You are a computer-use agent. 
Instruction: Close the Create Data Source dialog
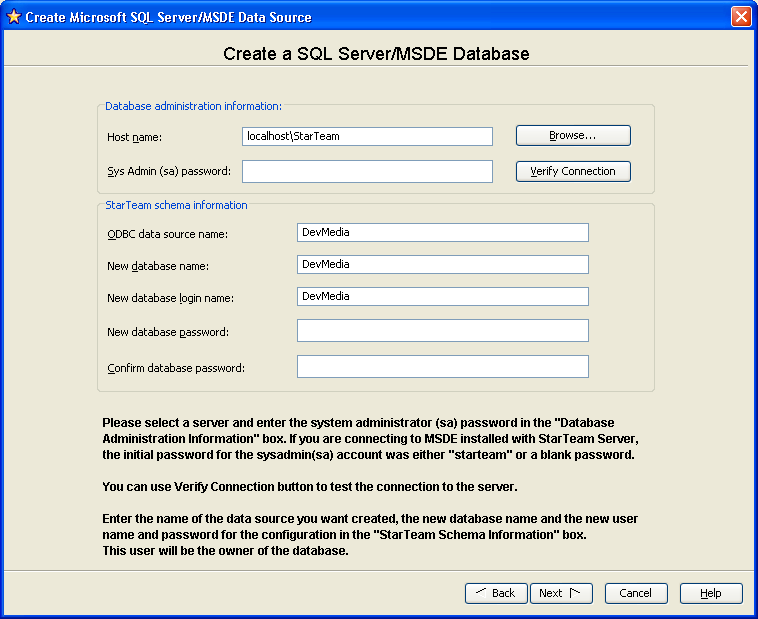click(741, 16)
